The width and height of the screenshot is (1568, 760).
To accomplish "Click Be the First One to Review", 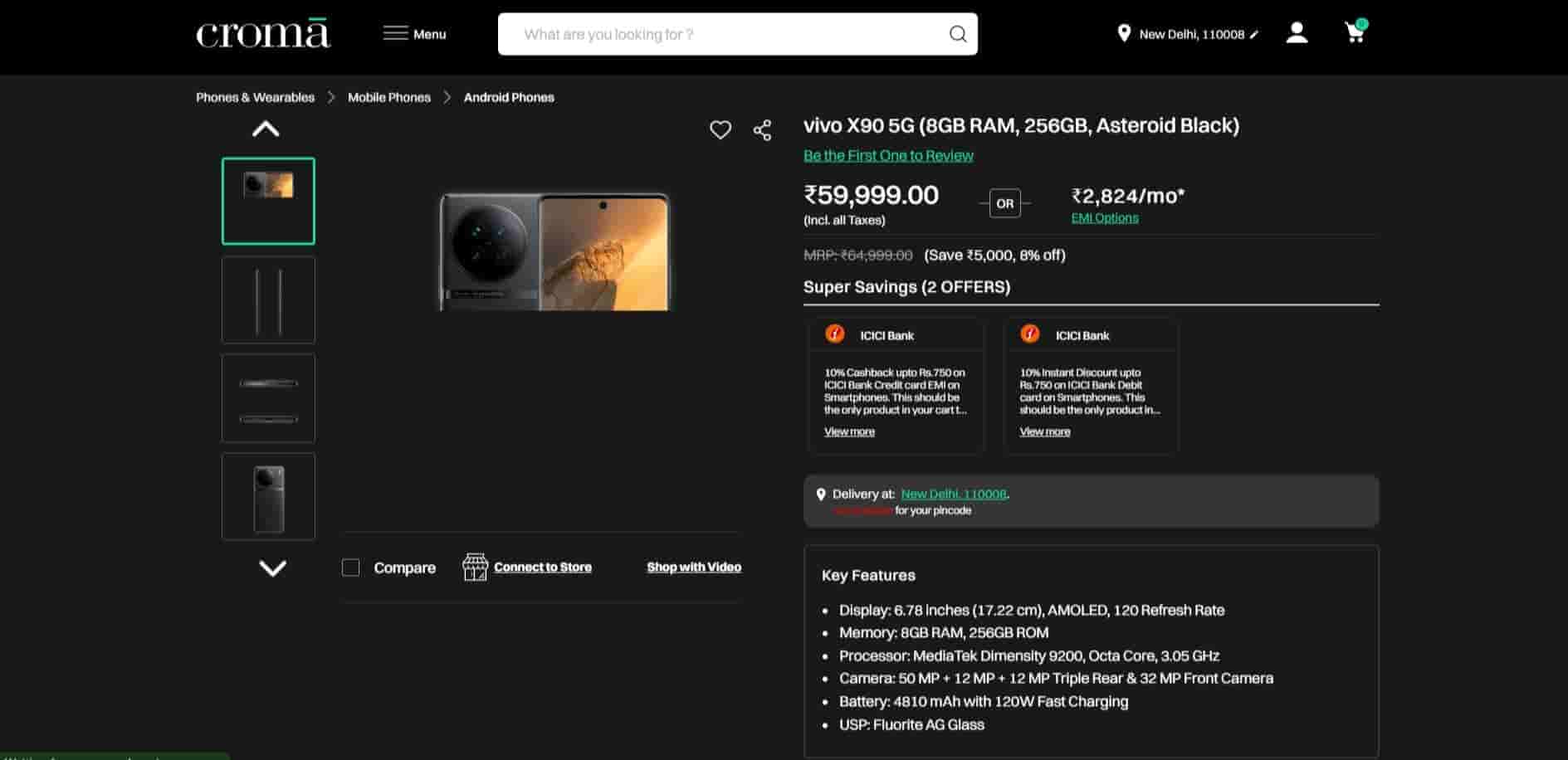I will pos(888,155).
